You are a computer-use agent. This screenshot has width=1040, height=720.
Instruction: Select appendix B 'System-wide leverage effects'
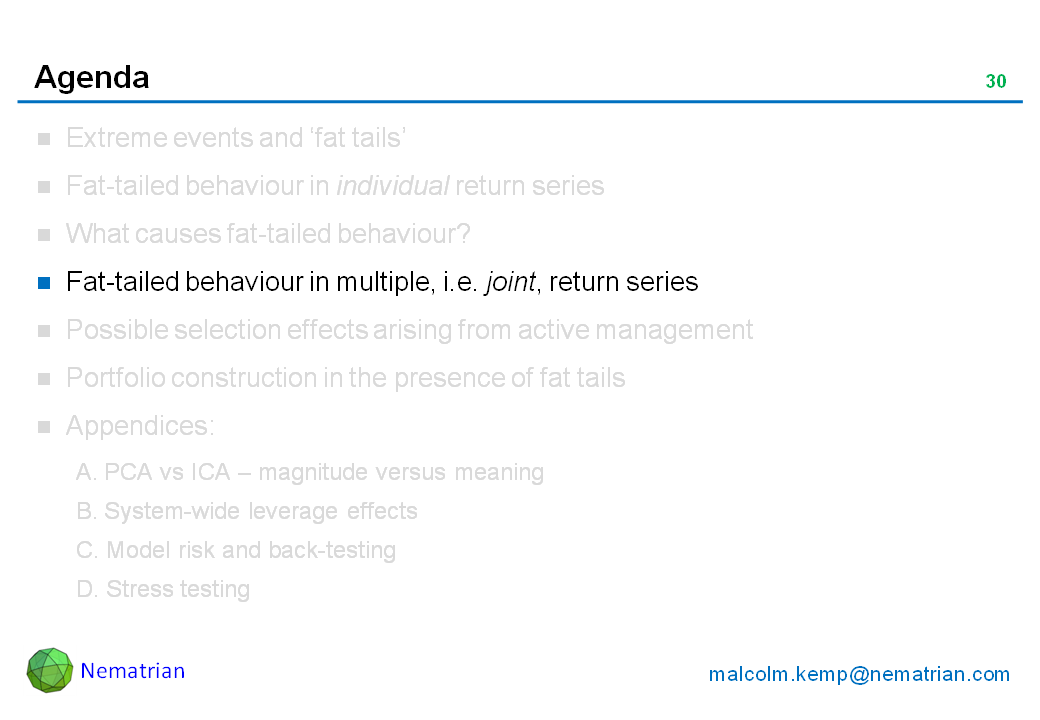[x=247, y=511]
